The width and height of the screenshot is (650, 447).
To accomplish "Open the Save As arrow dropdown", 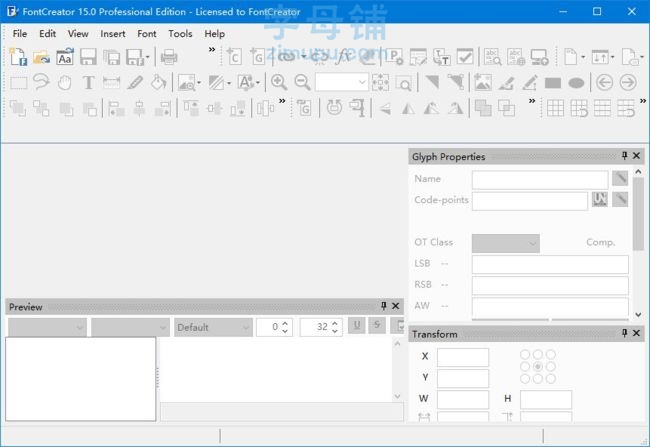I will pyautogui.click(x=148, y=57).
